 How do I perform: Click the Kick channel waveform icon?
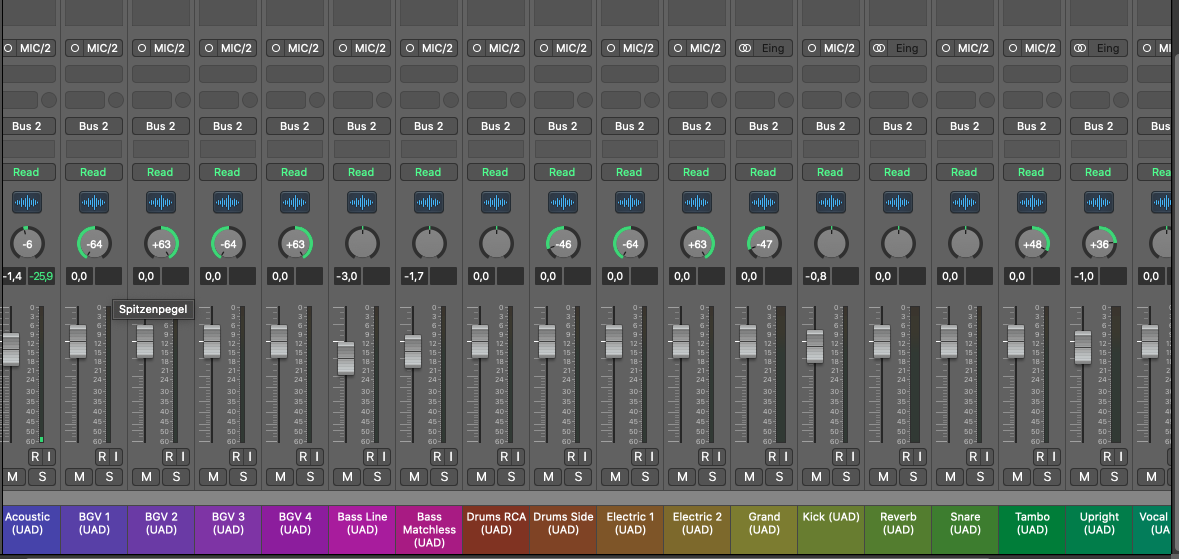tap(832, 203)
